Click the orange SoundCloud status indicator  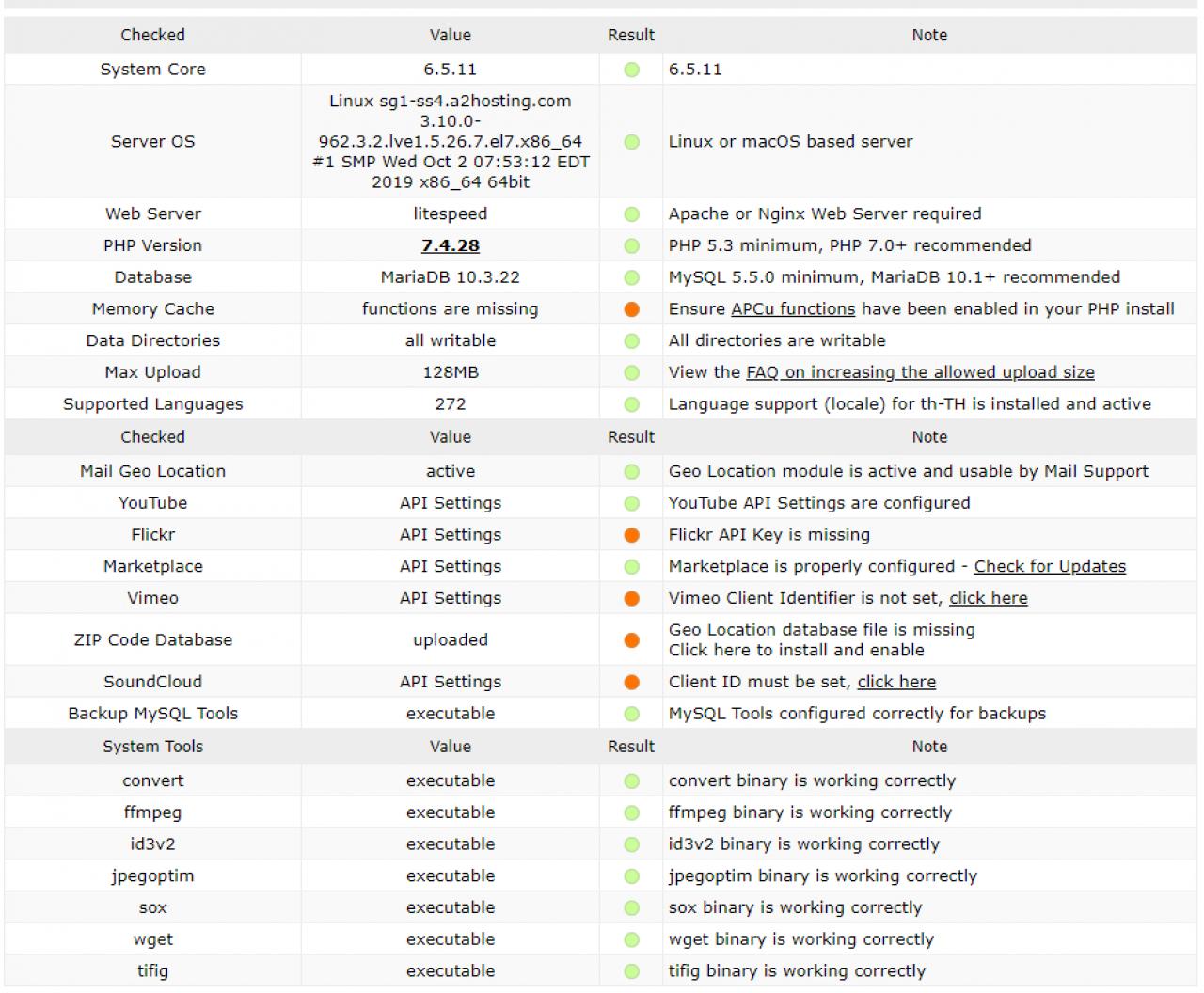tap(631, 682)
